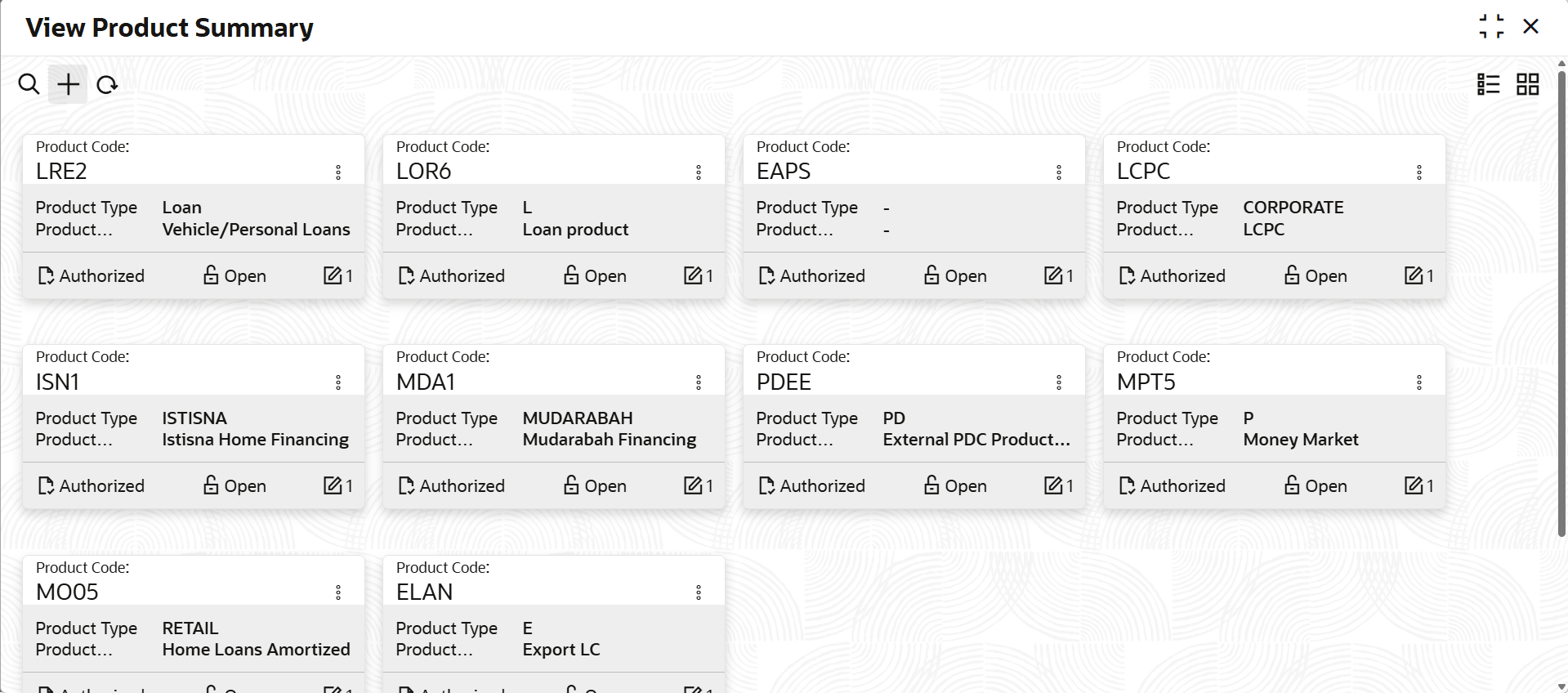
Task: Click Authorized document icon on MPT5 card
Action: pyautogui.click(x=1127, y=486)
